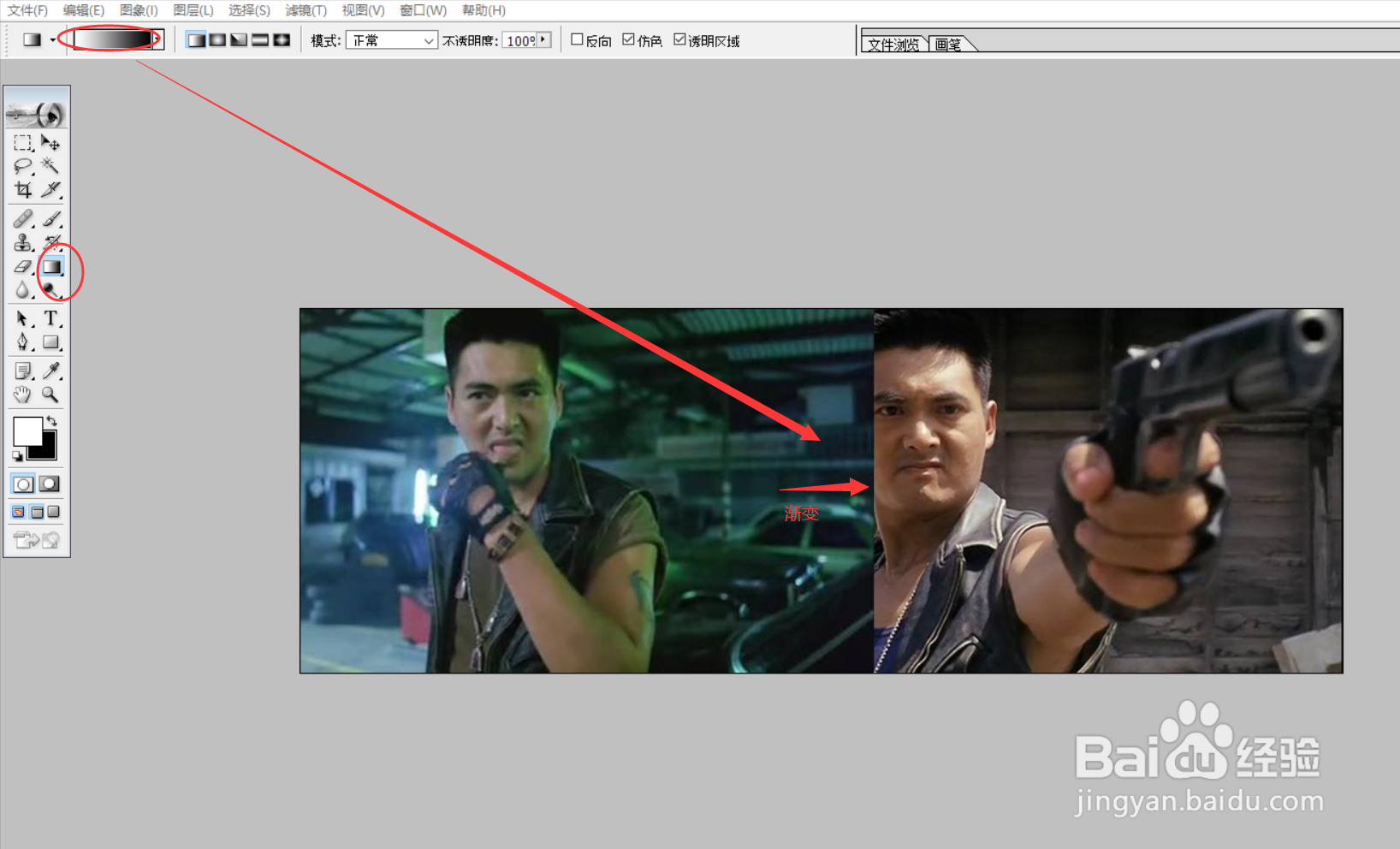Switch to full screen with menu bar
1400x849 pixels.
point(37,512)
